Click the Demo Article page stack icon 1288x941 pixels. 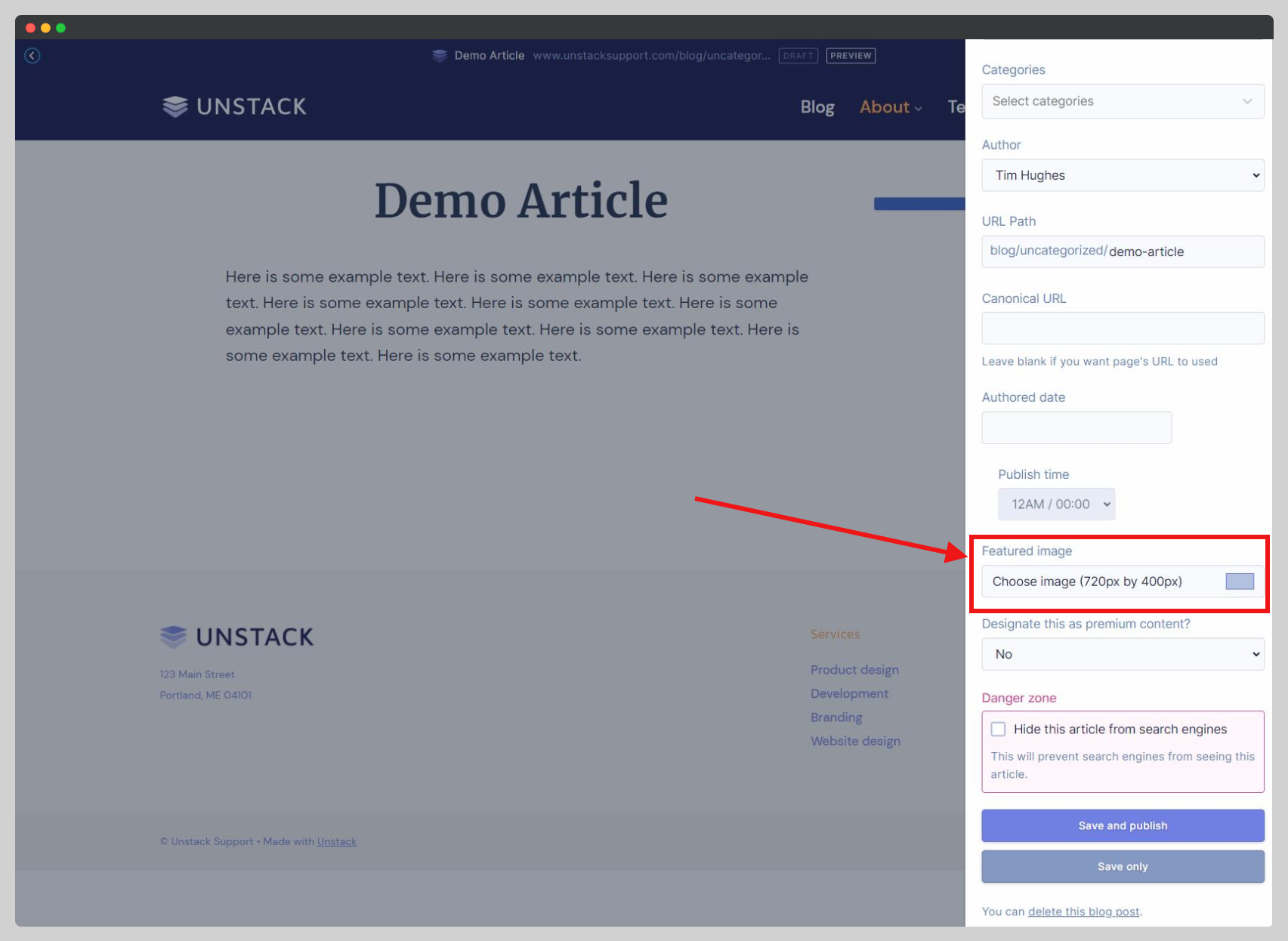(440, 56)
